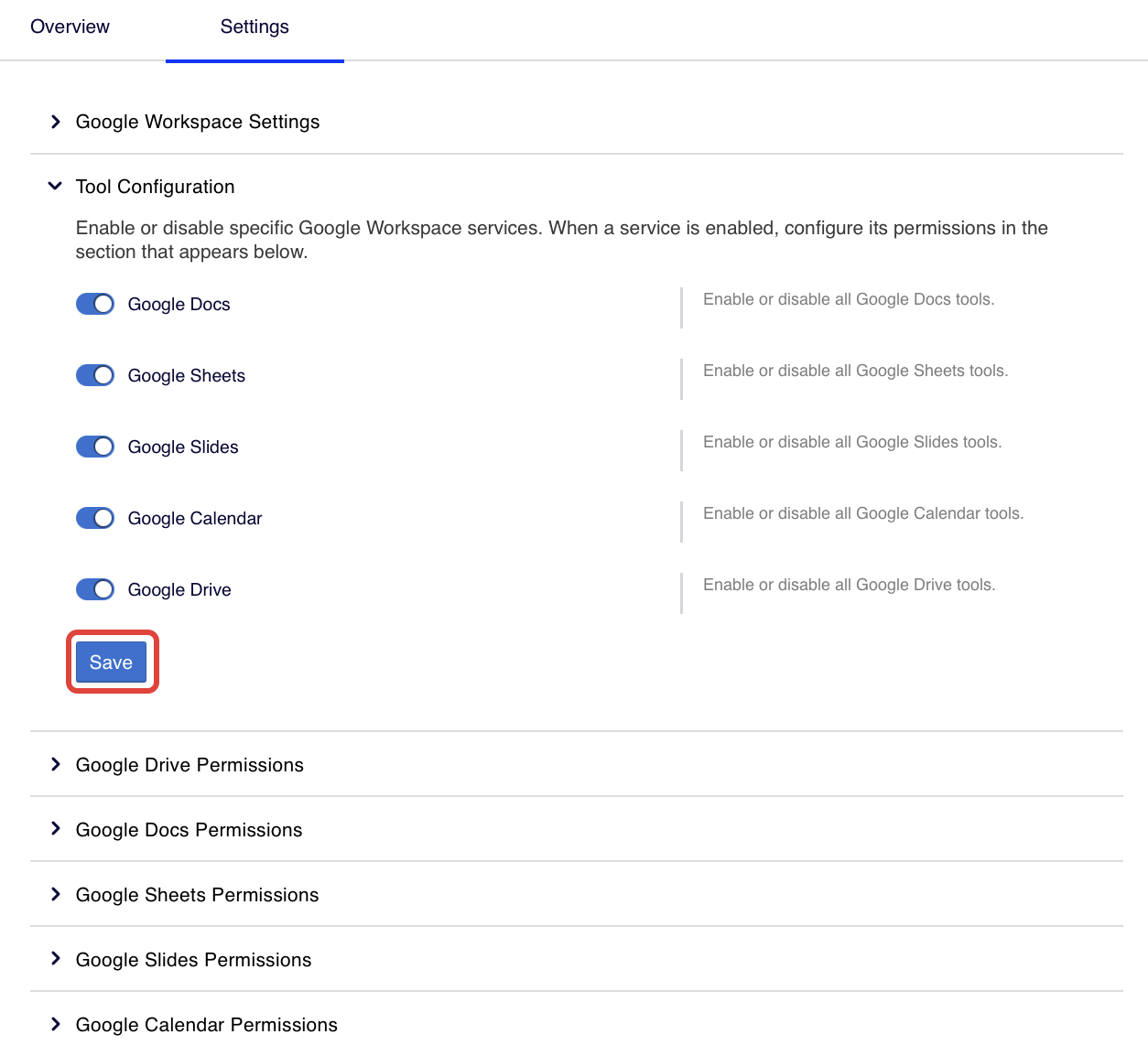Click the Save button
This screenshot has height=1045, width=1148.
(x=112, y=663)
